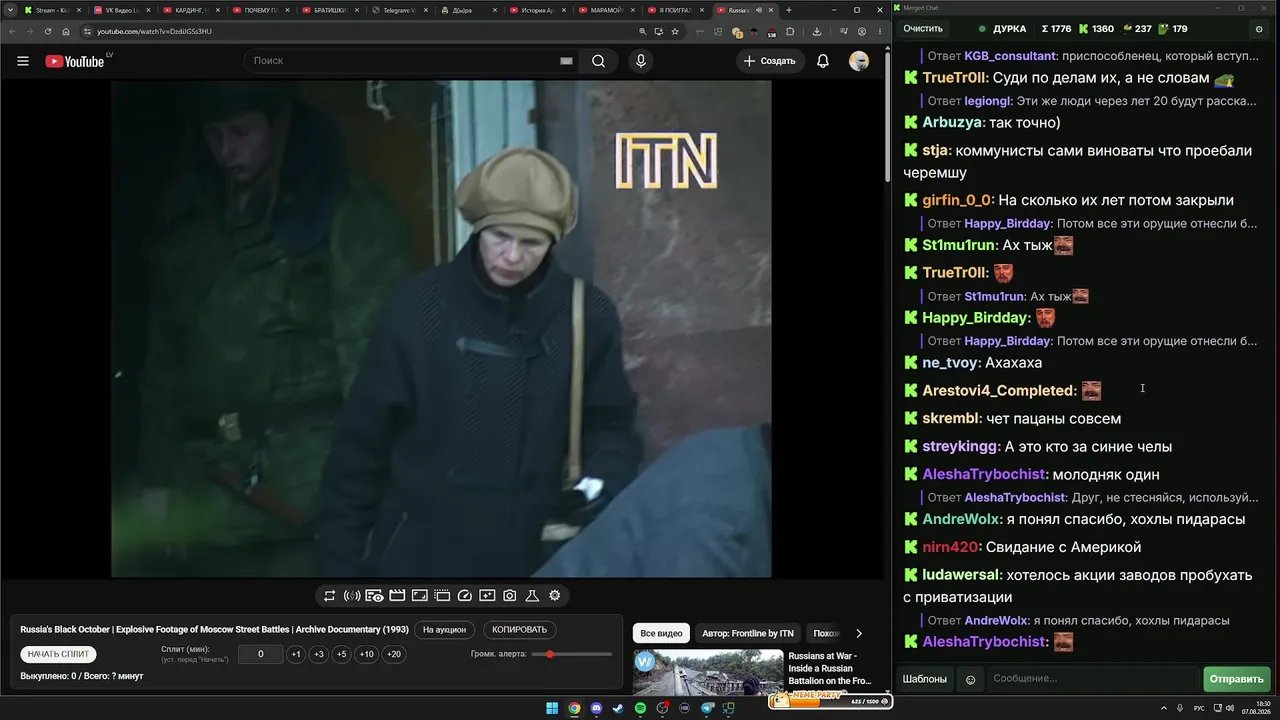Open Merged Chat settings gear
Viewport: 1280px width, 720px height.
[1259, 29]
